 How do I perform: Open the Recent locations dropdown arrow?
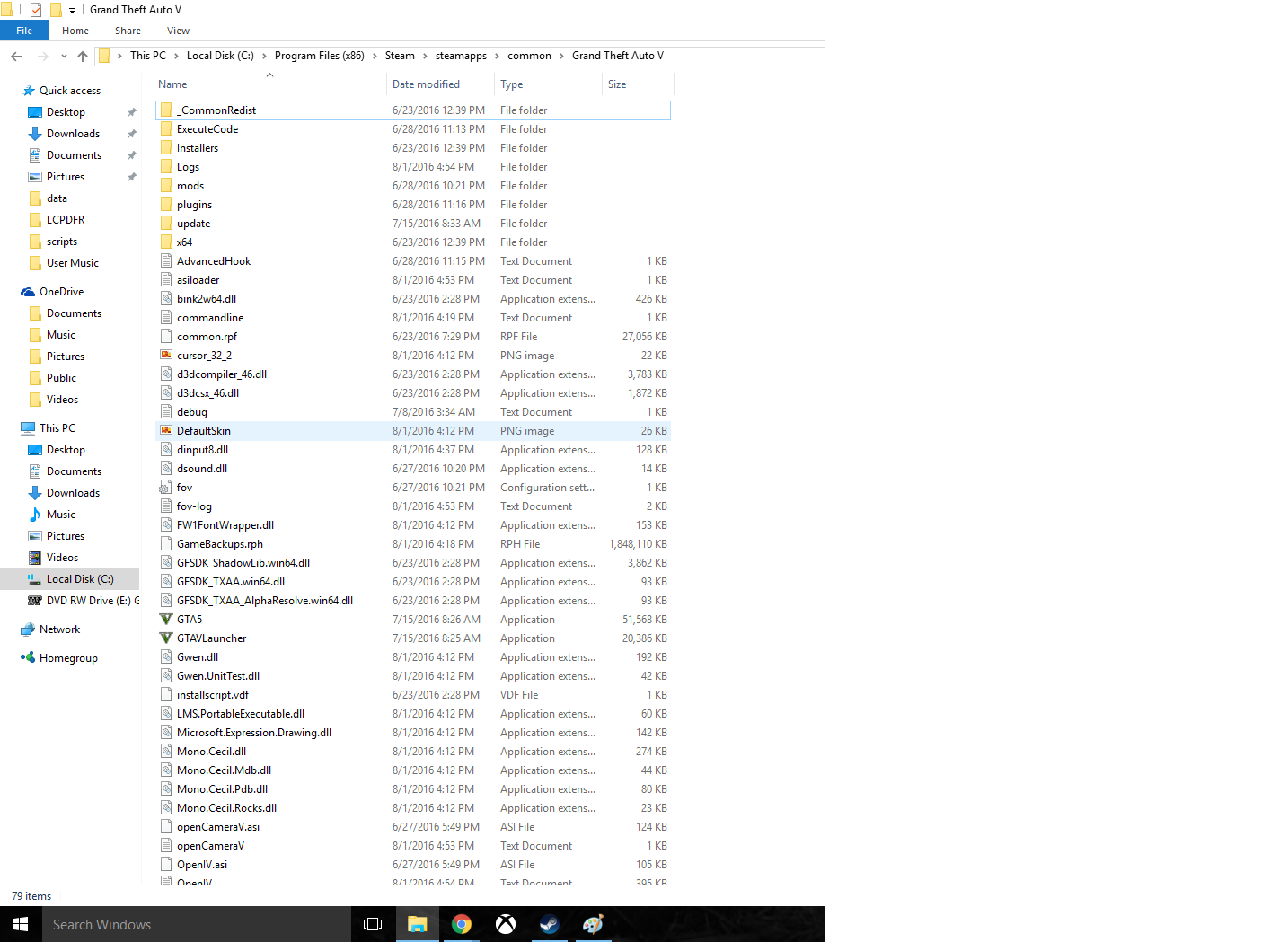64,56
